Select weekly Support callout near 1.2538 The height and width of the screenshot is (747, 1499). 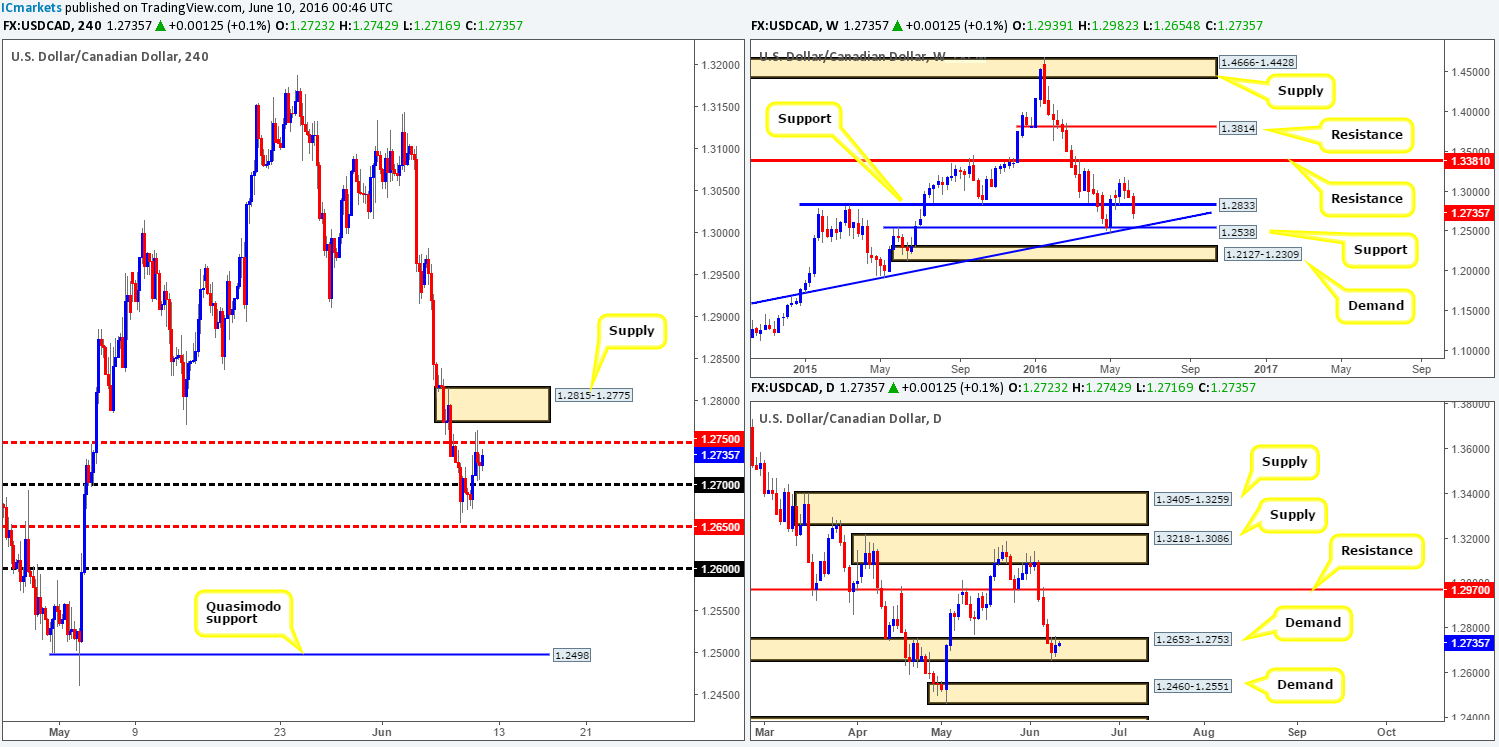[x=1381, y=250]
